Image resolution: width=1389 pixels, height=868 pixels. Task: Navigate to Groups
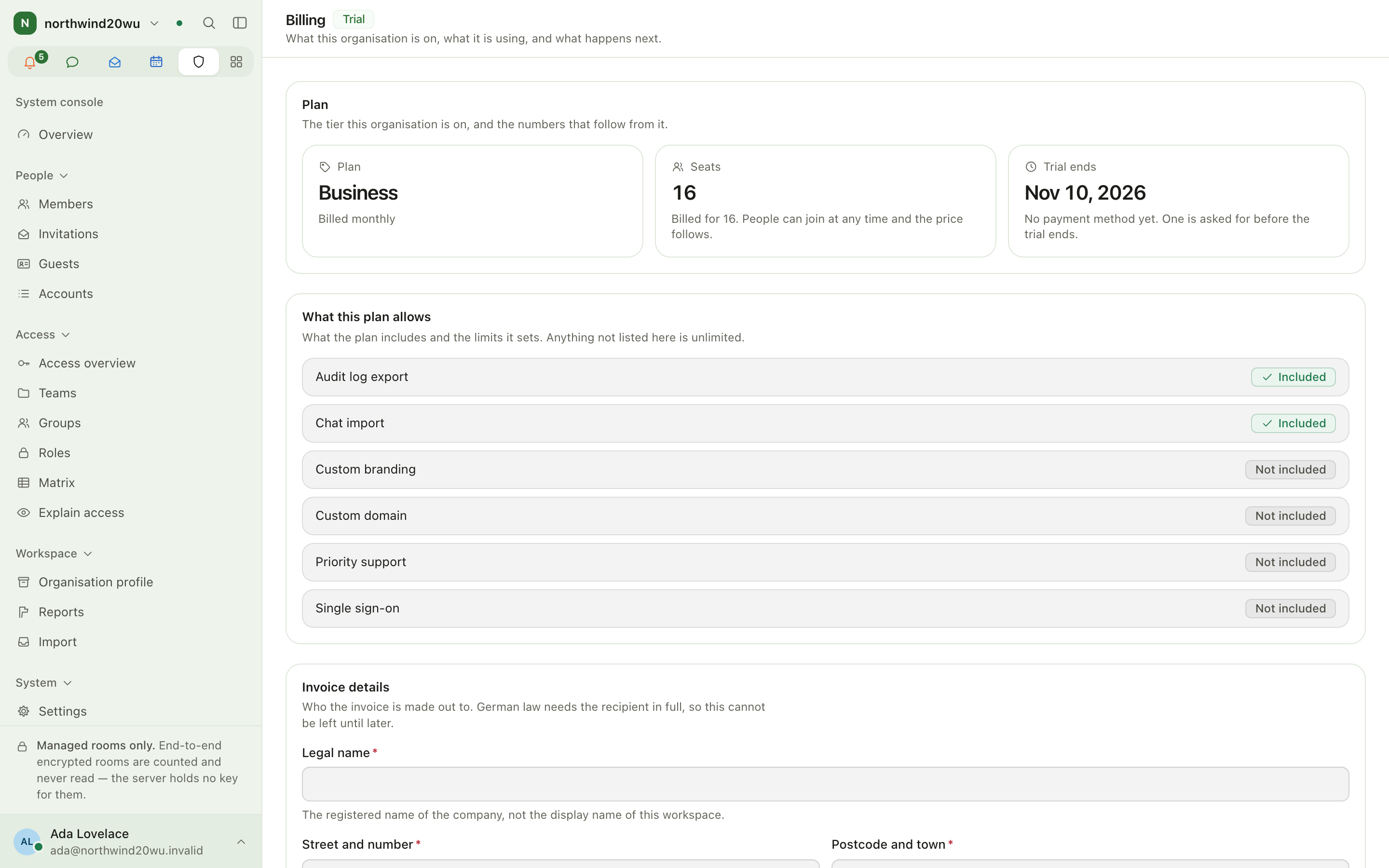point(131,422)
